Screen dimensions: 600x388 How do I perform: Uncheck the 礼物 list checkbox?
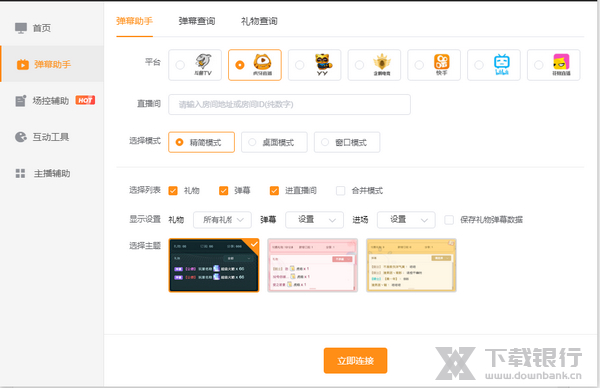173,191
